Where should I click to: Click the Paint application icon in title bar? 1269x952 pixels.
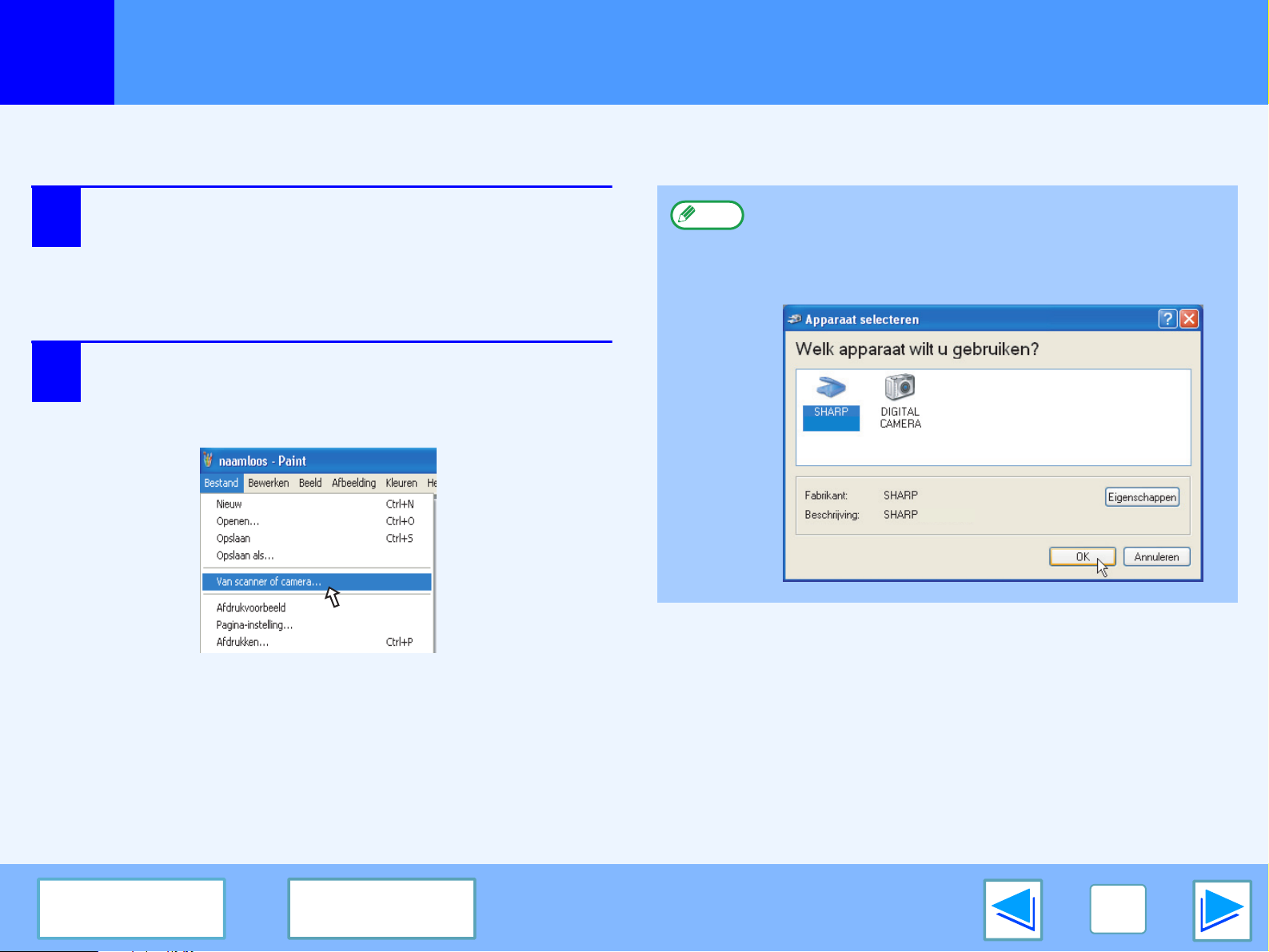[208, 460]
